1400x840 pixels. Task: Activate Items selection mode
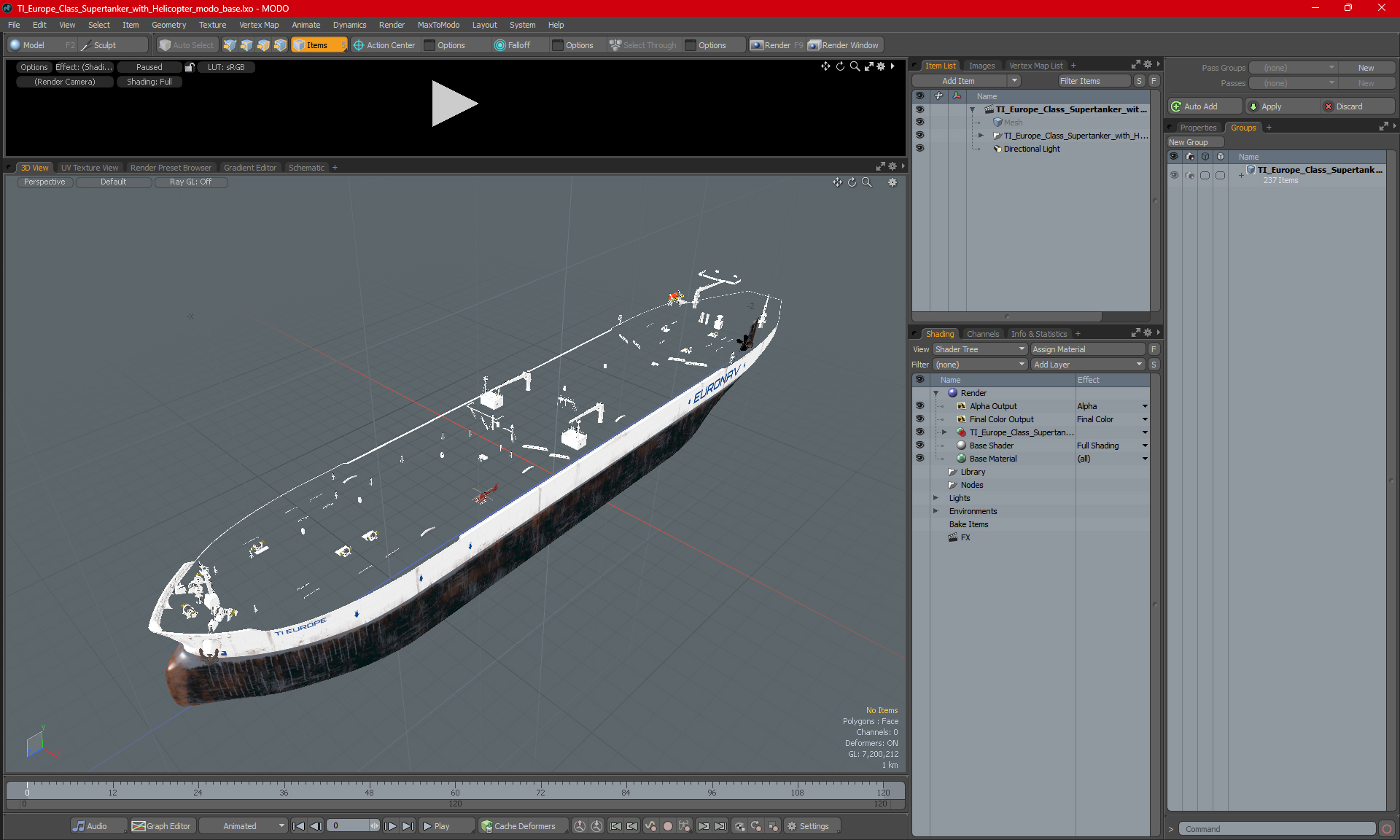[319, 45]
